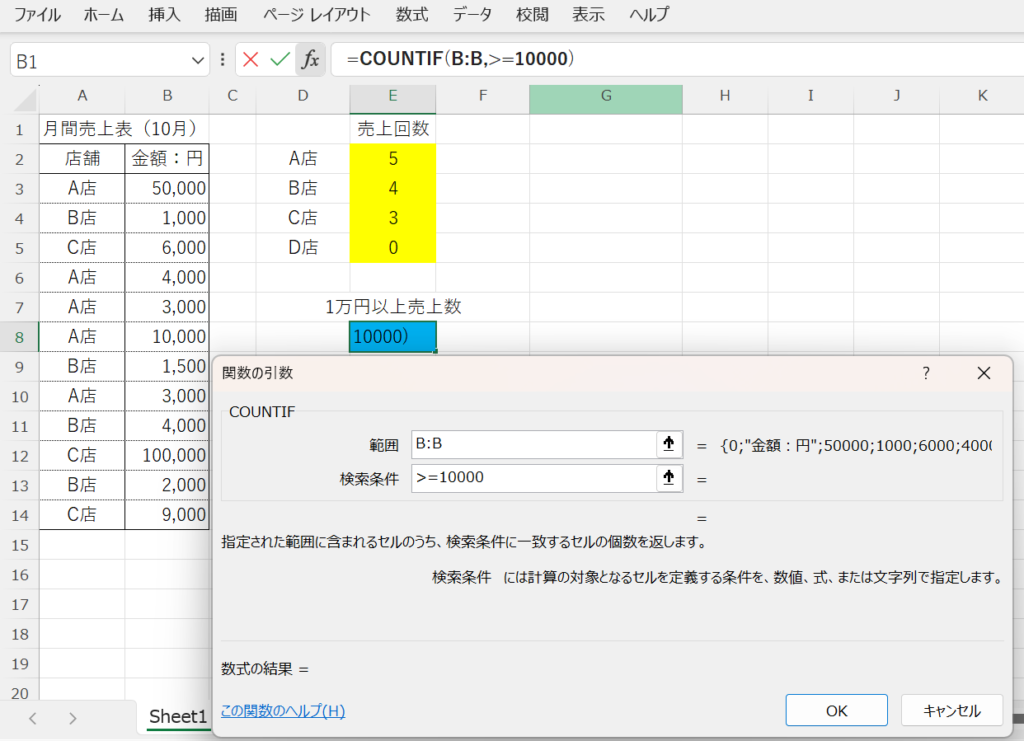The width and height of the screenshot is (1024, 741).
Task: Open the 数式 ribbon tab
Action: tap(411, 15)
